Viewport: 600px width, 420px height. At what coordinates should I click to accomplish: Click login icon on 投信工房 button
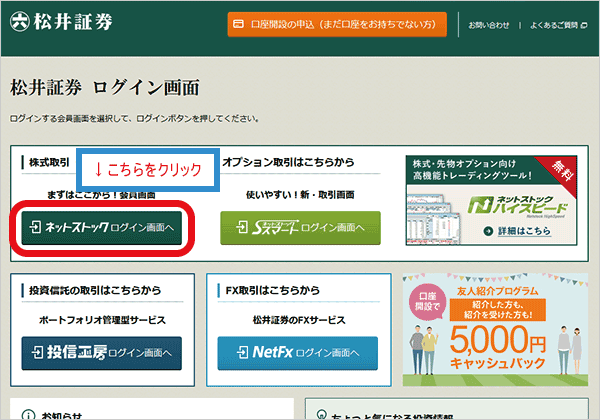tap(37, 352)
